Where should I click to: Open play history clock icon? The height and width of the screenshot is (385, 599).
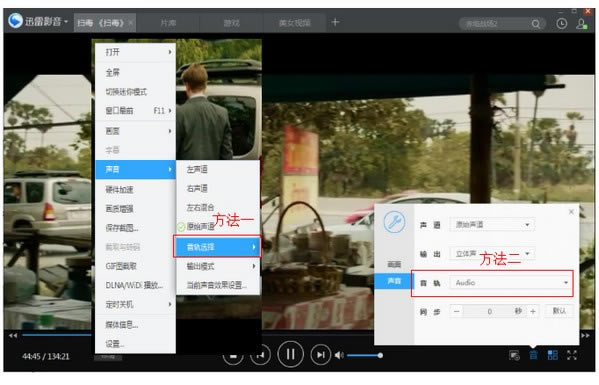coord(562,24)
